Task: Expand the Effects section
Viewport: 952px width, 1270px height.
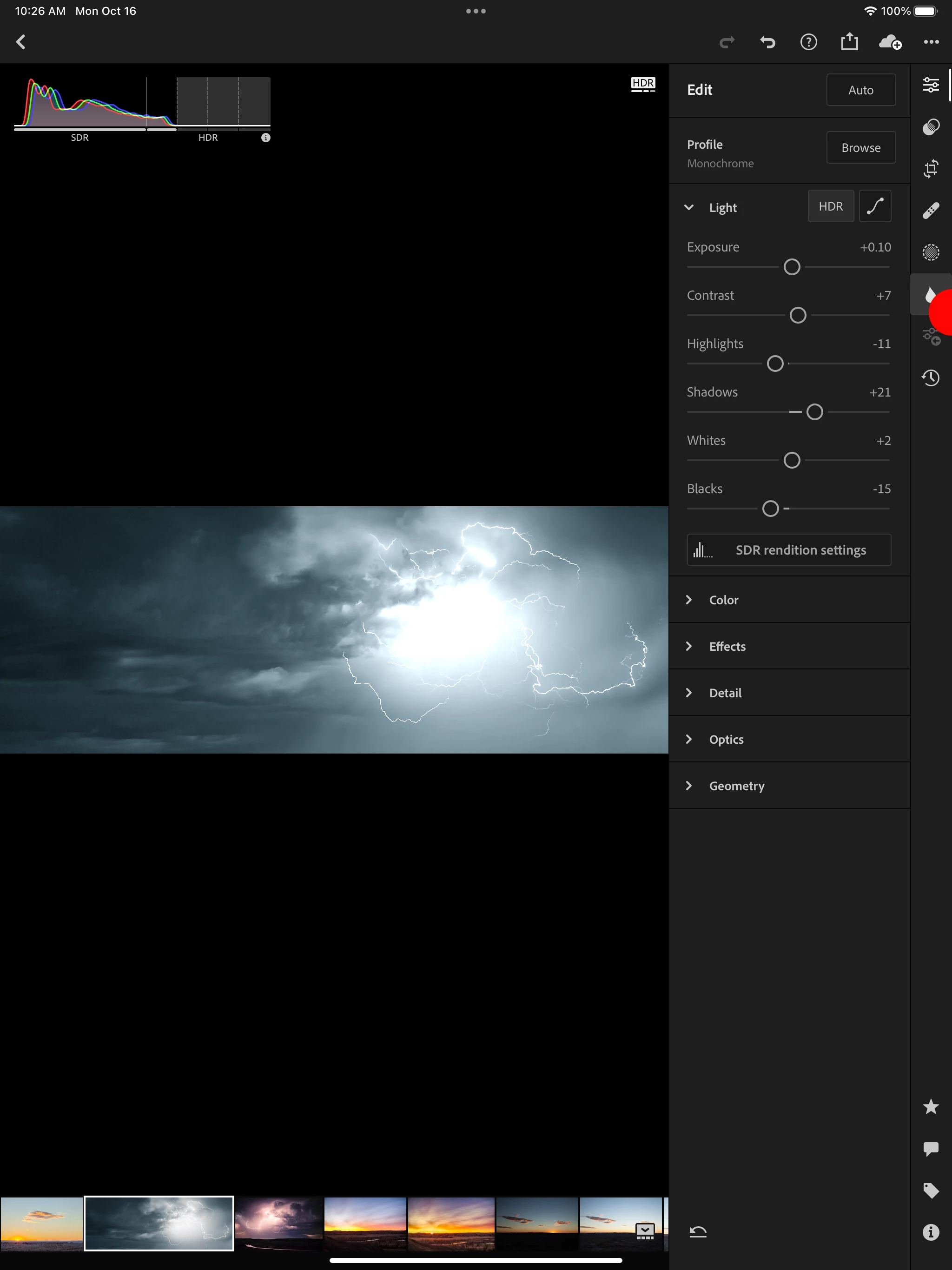Action: pyautogui.click(x=727, y=646)
